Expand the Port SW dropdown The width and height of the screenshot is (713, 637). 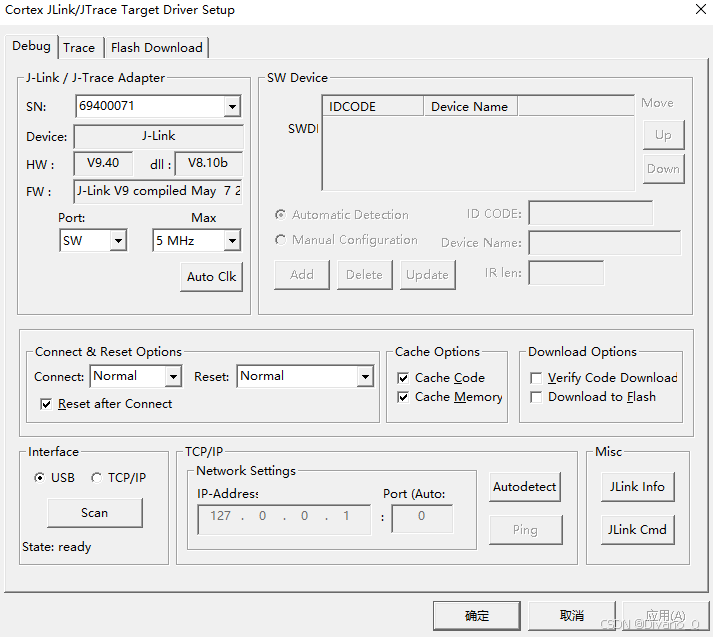118,241
